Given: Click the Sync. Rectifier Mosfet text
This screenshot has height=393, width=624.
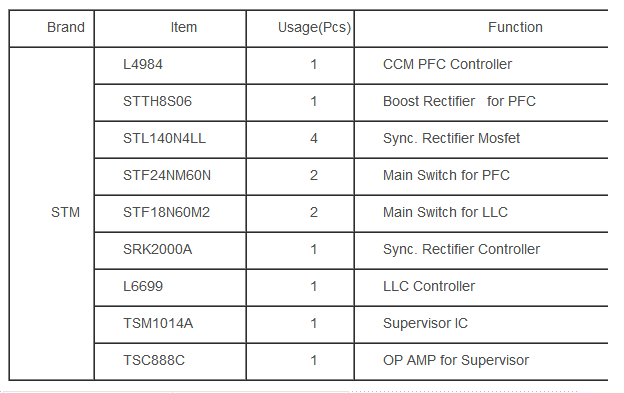Looking at the screenshot, I should pyautogui.click(x=451, y=138).
